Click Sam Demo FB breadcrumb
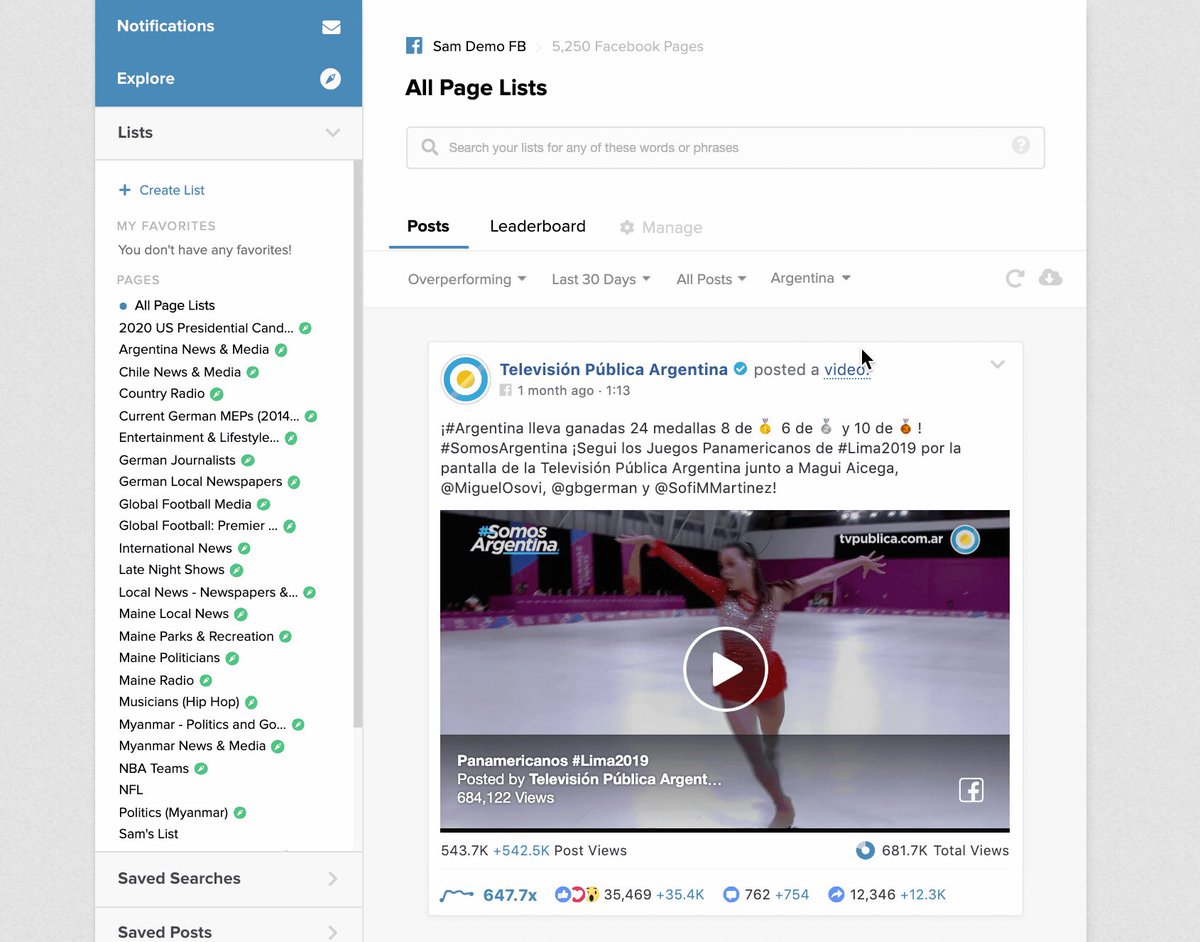The height and width of the screenshot is (942, 1200). (x=479, y=46)
